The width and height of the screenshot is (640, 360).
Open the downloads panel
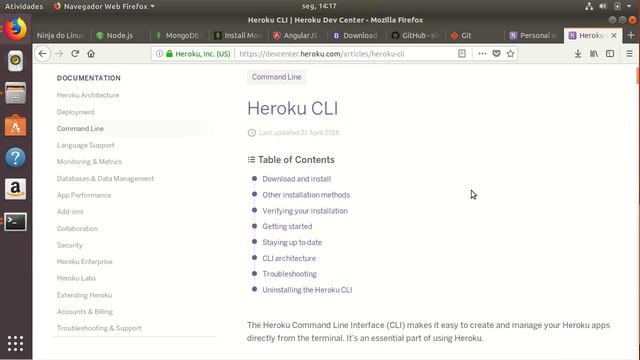[578, 53]
